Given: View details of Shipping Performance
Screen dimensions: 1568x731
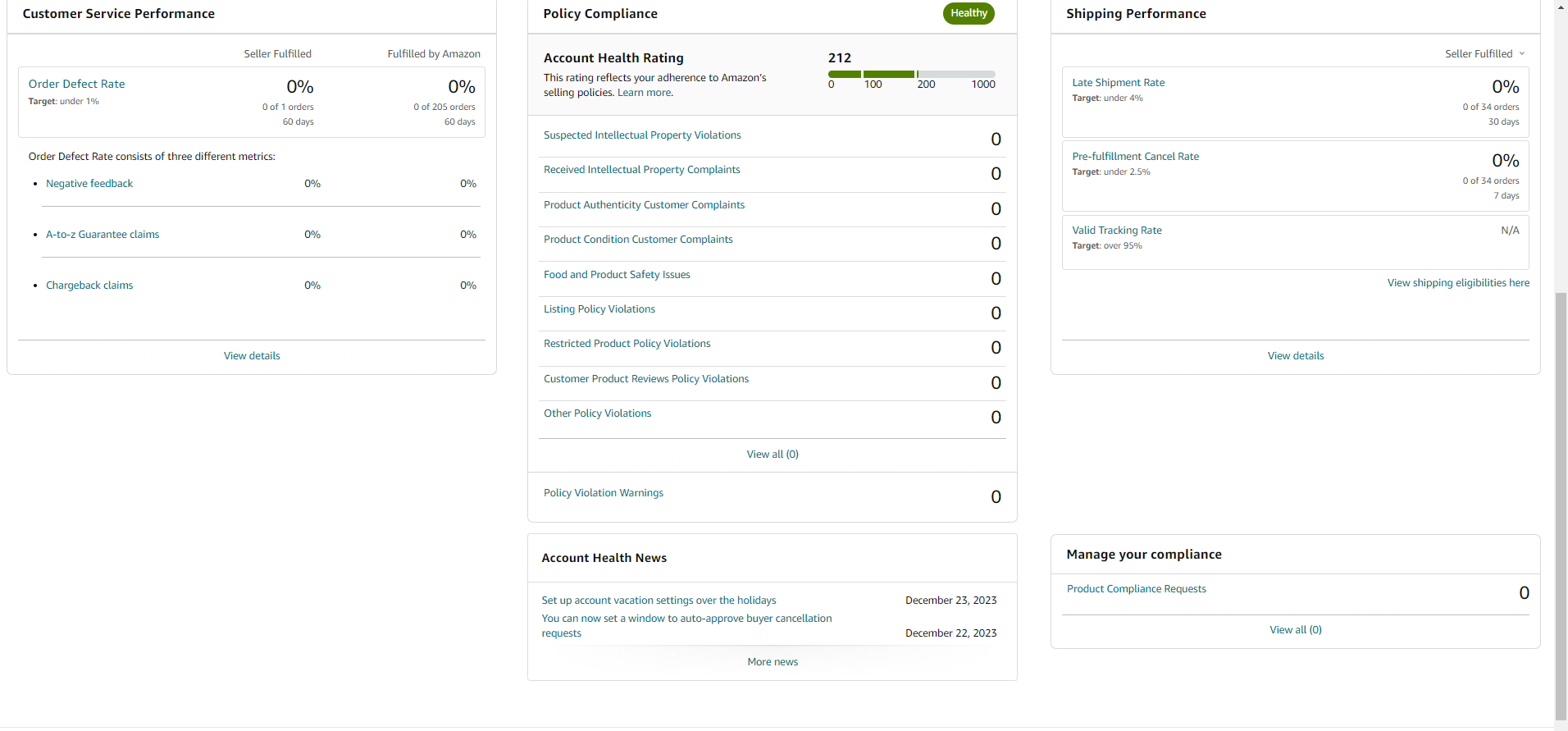Looking at the screenshot, I should pos(1296,356).
